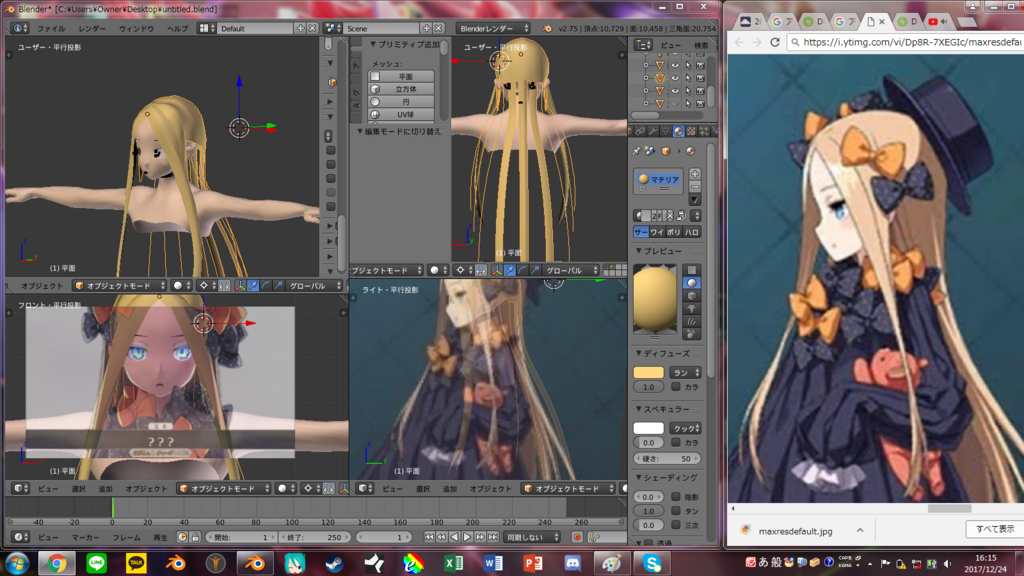Viewport: 1024px width, 576px height.
Task: Select the monkey preview type icon
Action: click(692, 309)
